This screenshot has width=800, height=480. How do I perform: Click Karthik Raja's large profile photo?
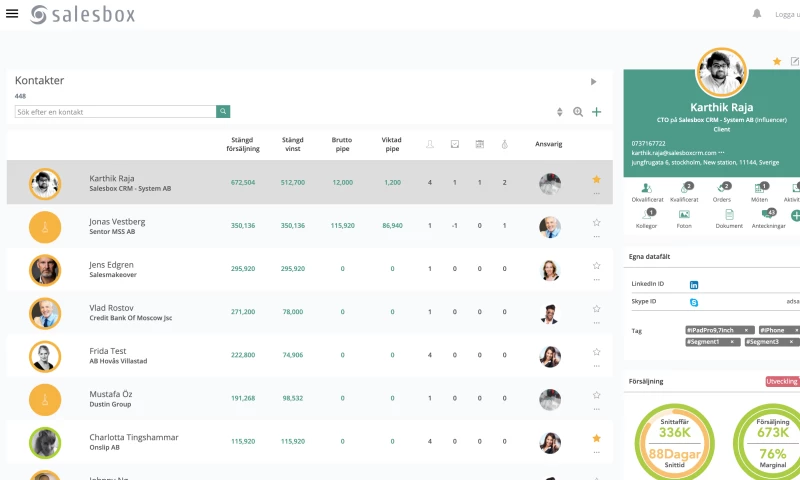[721, 72]
